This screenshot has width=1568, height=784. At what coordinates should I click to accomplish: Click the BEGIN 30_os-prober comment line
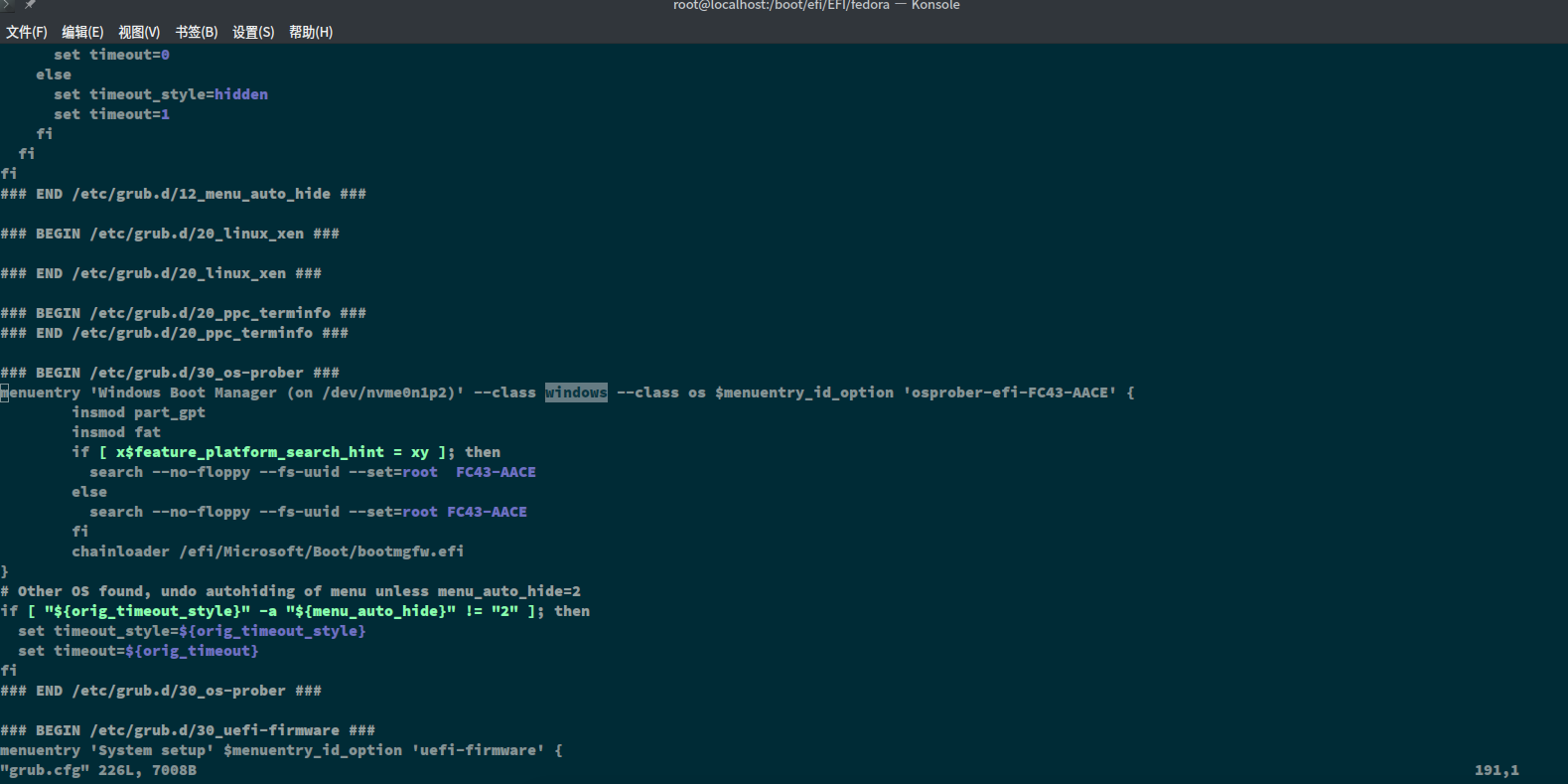[170, 373]
